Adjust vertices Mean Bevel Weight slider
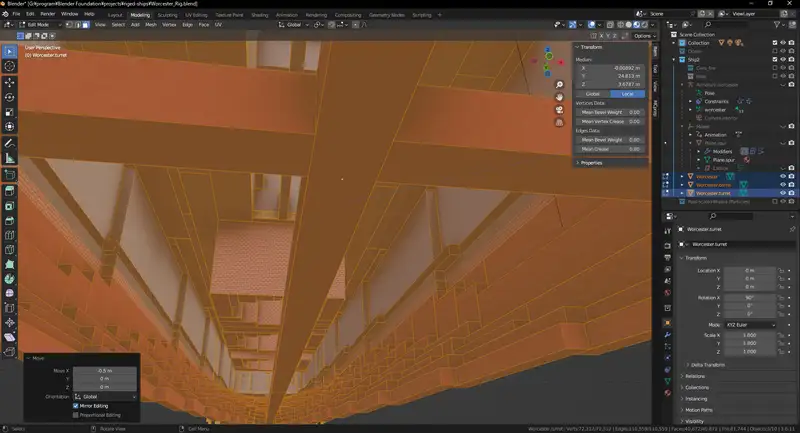The image size is (800, 433). click(x=610, y=112)
